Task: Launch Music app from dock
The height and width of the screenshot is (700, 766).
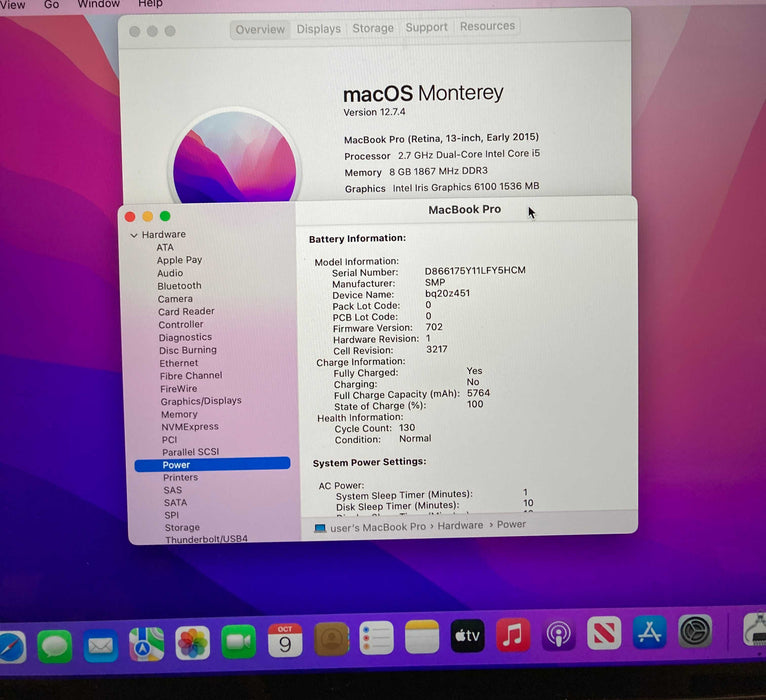Action: click(x=513, y=635)
